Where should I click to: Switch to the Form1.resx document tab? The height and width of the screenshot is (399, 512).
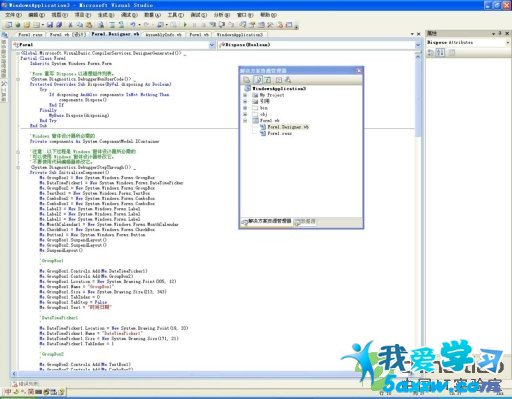pyautogui.click(x=30, y=34)
